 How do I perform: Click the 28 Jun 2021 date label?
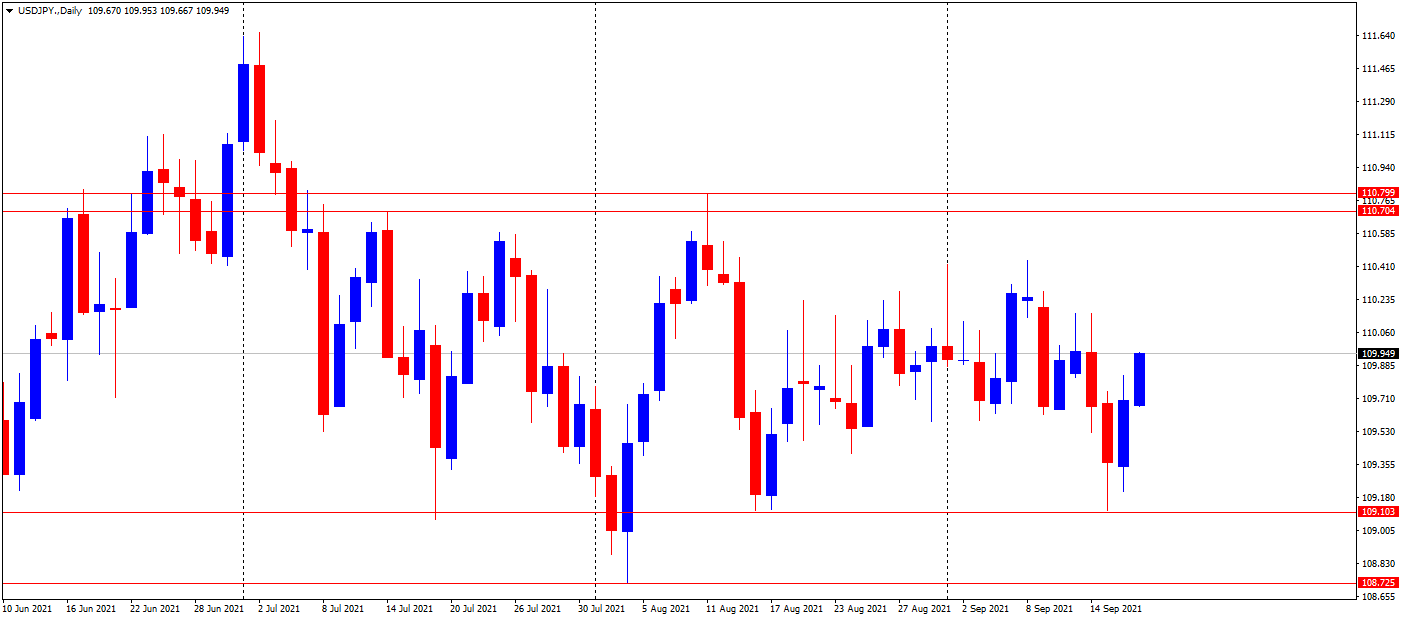219,608
